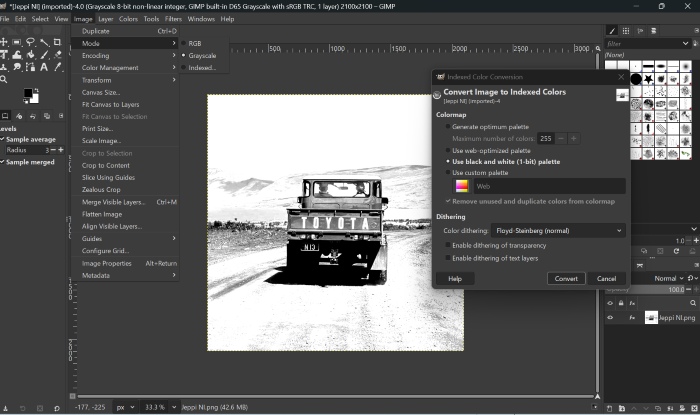Viewport: 700px width, 415px height.
Task: Enable dithering of transparency checkbox
Action: click(x=447, y=245)
